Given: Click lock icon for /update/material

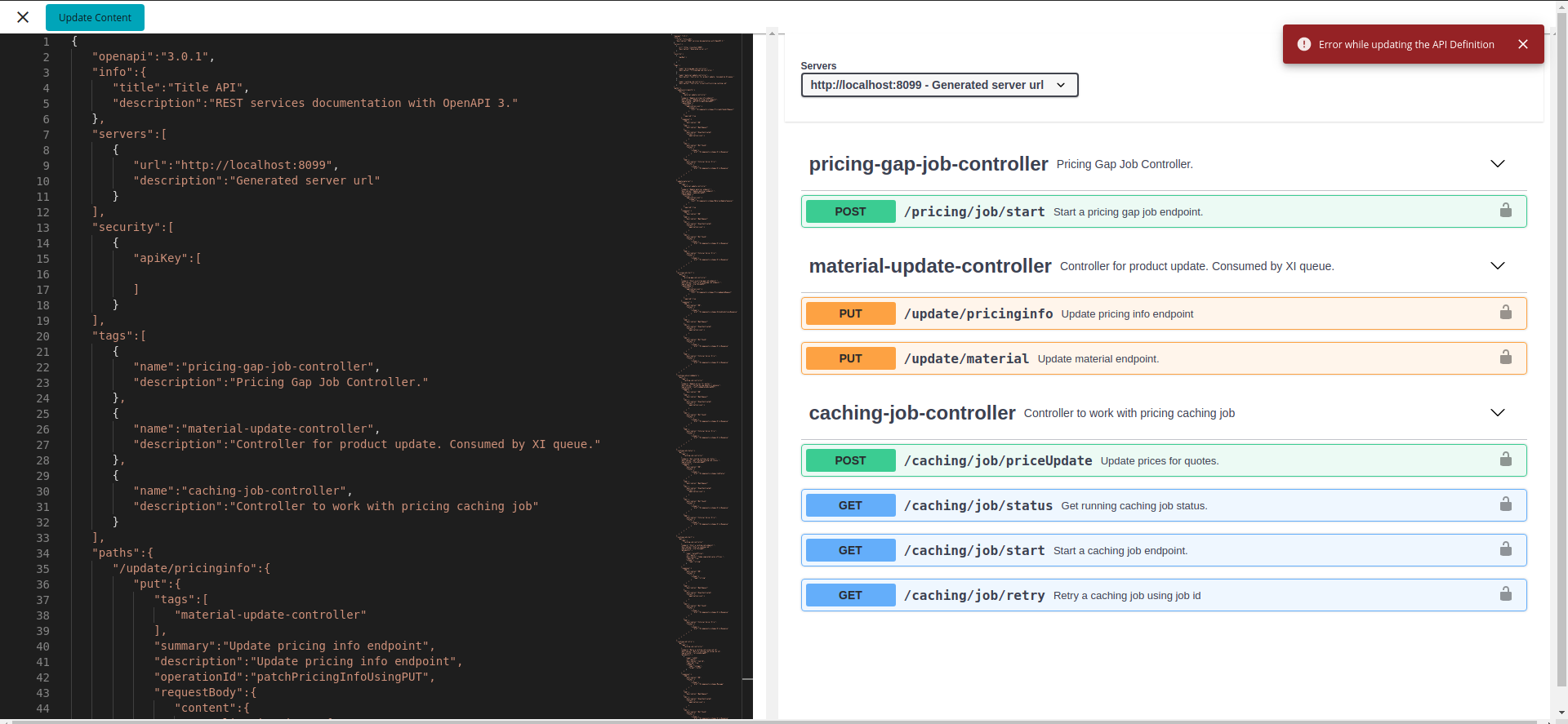Looking at the screenshot, I should point(1506,358).
